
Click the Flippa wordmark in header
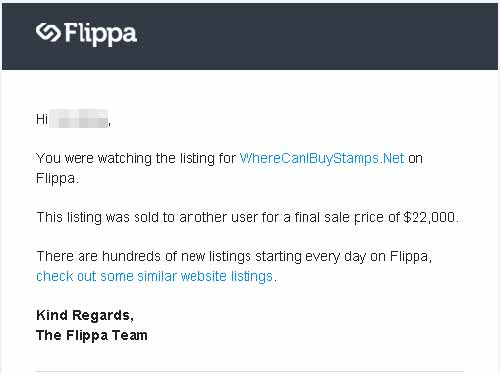pos(100,34)
